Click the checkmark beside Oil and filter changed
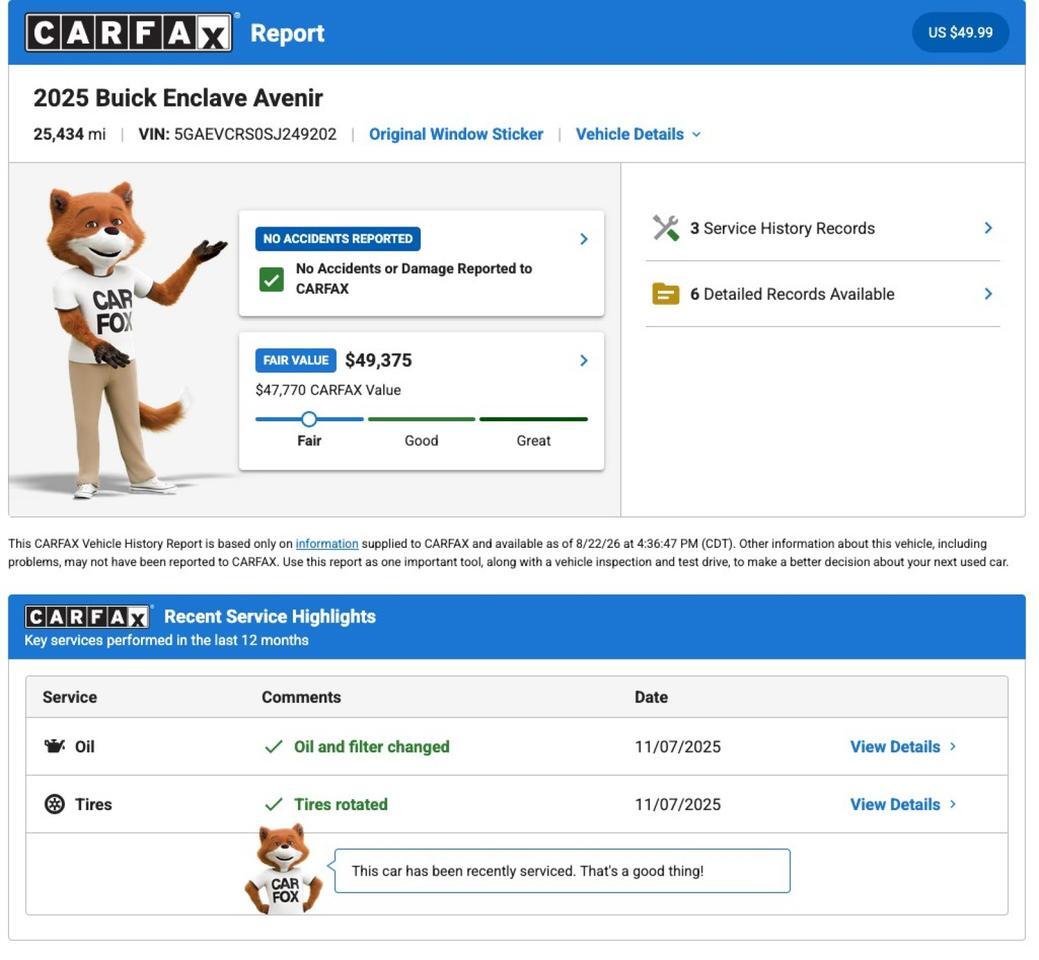This screenshot has width=1039, height=960. (274, 747)
